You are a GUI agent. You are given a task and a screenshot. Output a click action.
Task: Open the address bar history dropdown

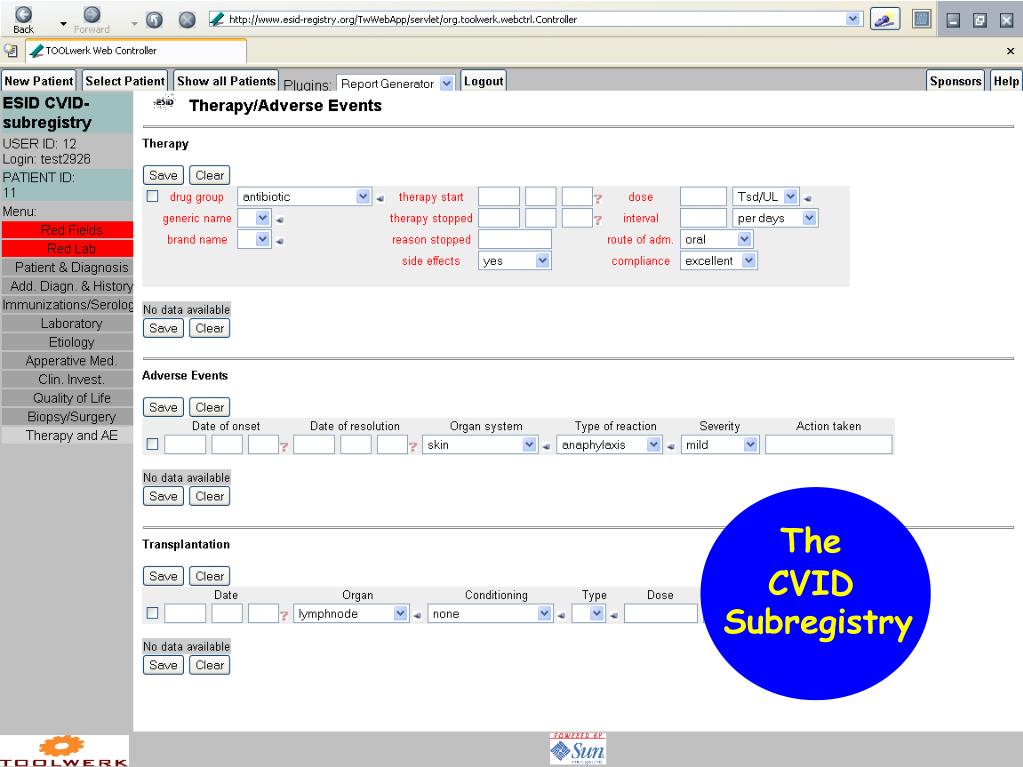(852, 19)
